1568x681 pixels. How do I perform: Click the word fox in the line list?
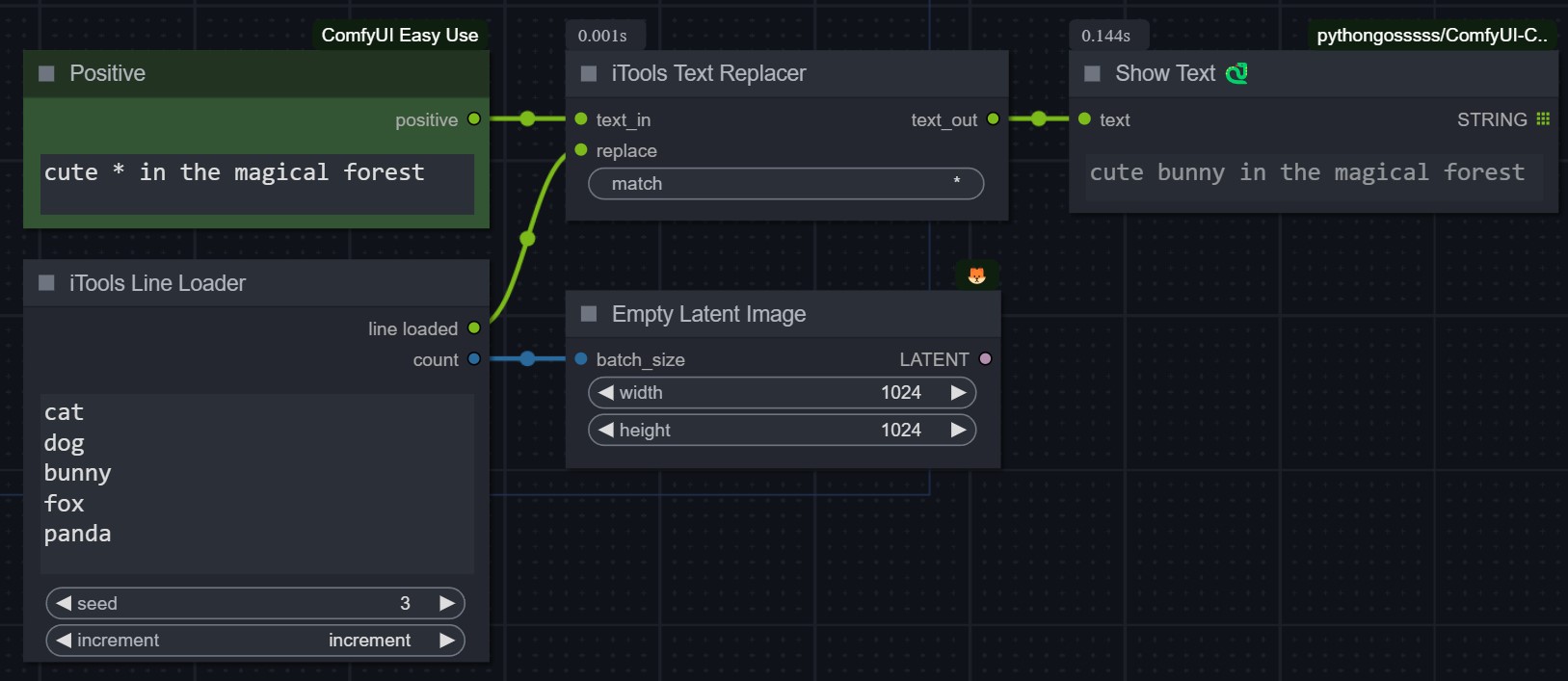pyautogui.click(x=64, y=503)
